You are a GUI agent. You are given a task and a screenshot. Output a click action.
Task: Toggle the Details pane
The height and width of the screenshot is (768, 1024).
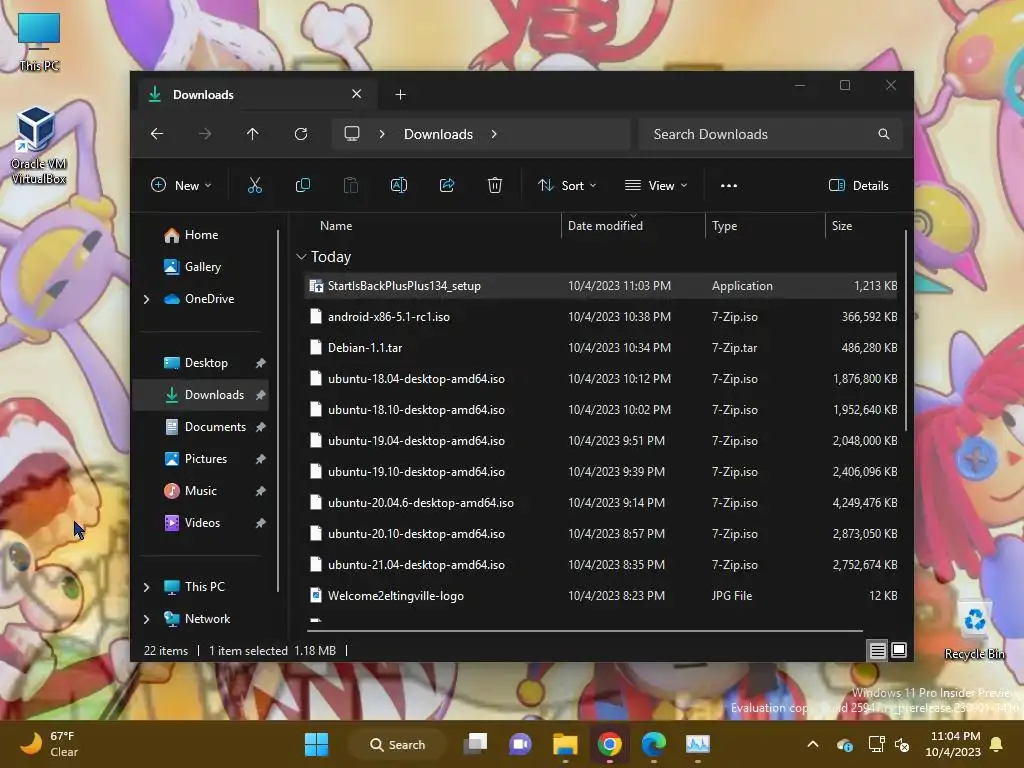pos(858,185)
